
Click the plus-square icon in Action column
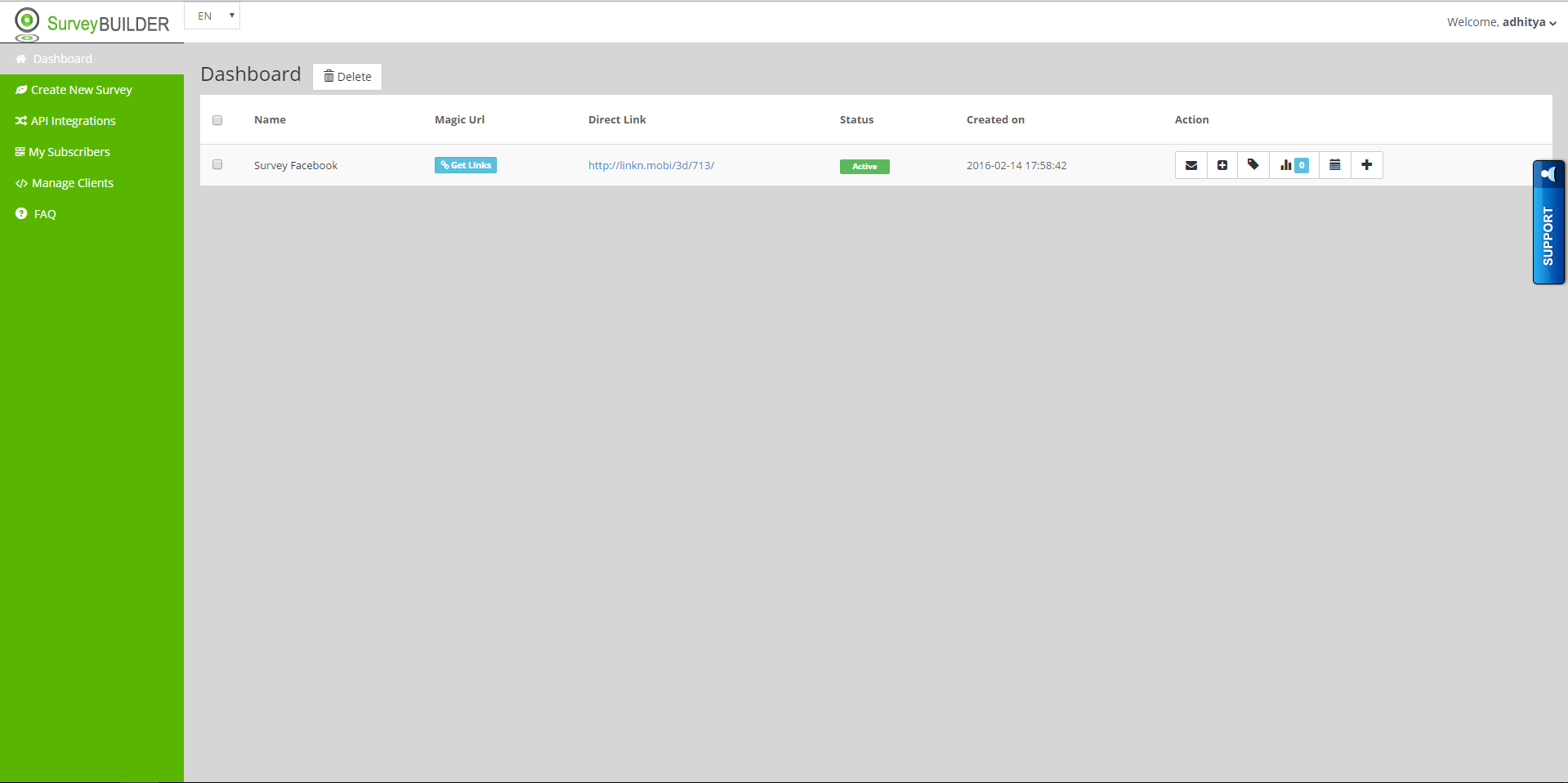point(1222,165)
